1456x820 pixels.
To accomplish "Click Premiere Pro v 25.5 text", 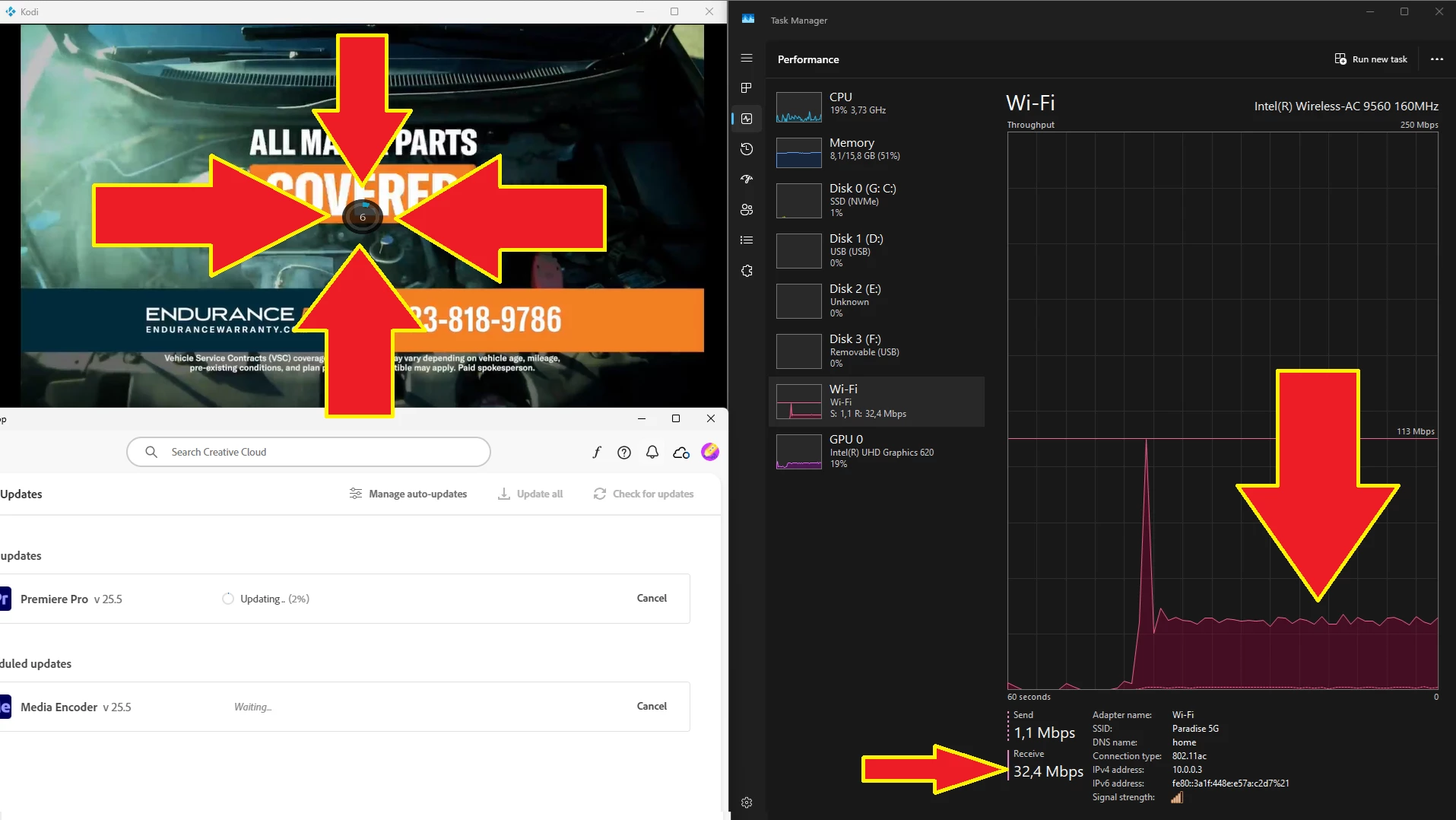I will (71, 599).
